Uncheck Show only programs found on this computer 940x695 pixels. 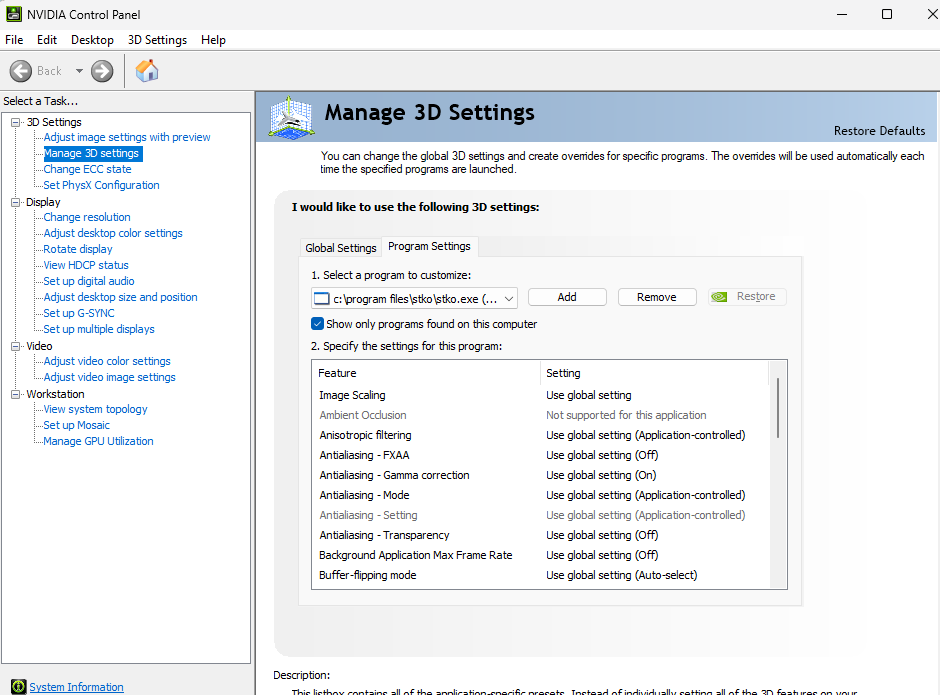pos(317,324)
